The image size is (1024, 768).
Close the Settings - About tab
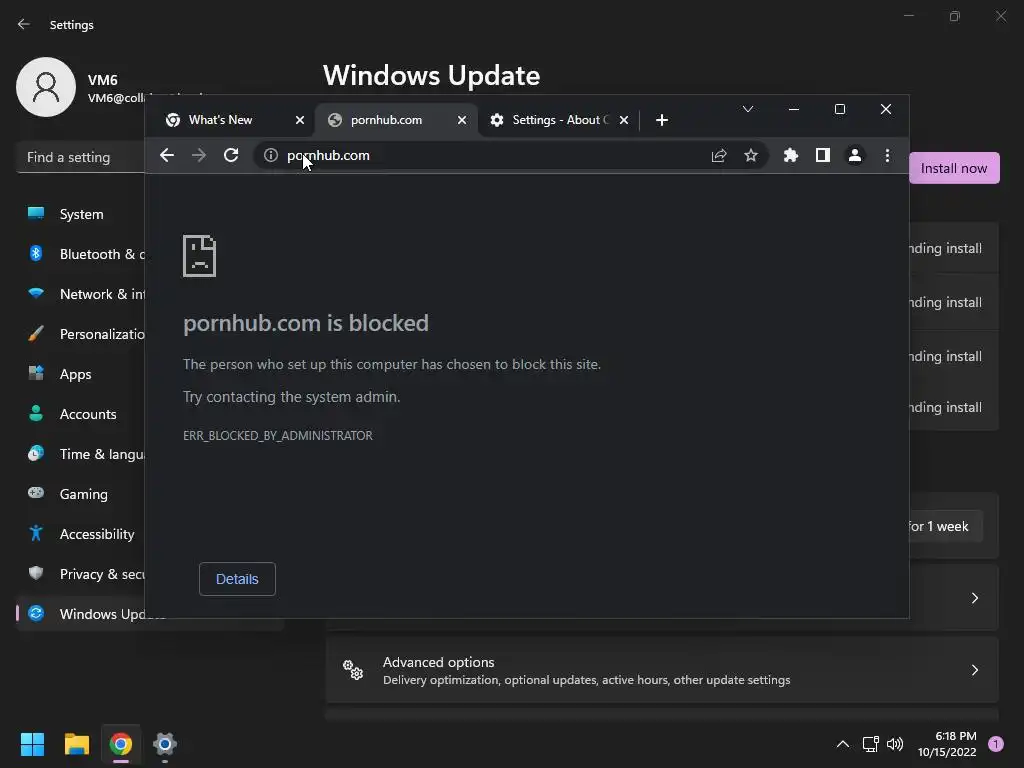(624, 120)
